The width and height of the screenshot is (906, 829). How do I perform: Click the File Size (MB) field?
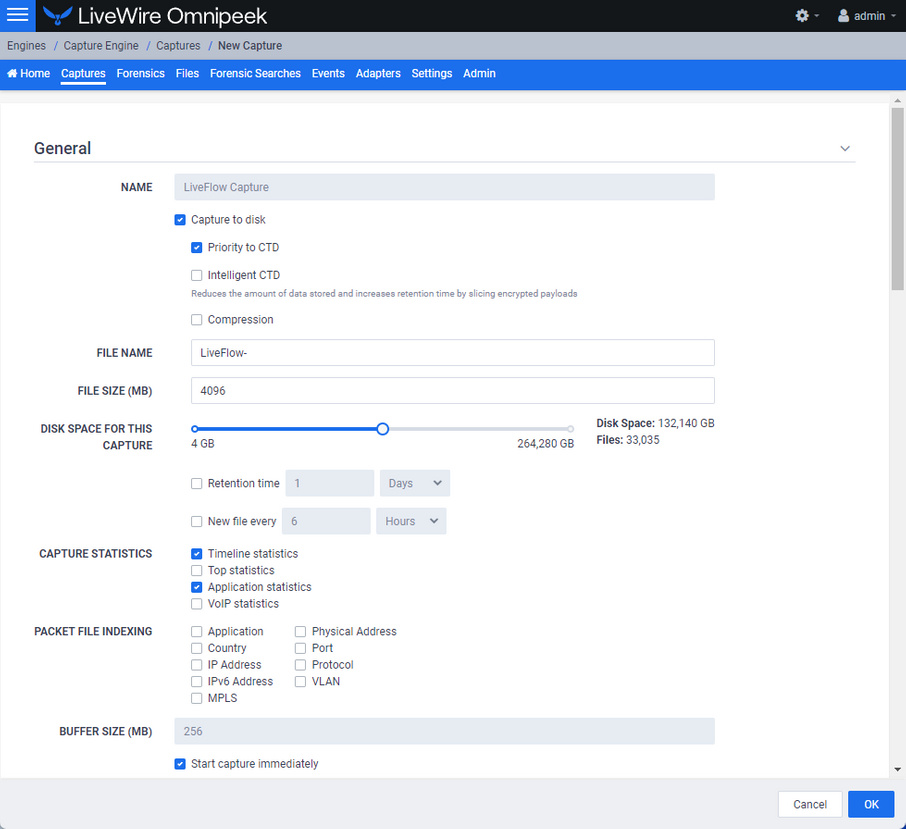coord(453,391)
